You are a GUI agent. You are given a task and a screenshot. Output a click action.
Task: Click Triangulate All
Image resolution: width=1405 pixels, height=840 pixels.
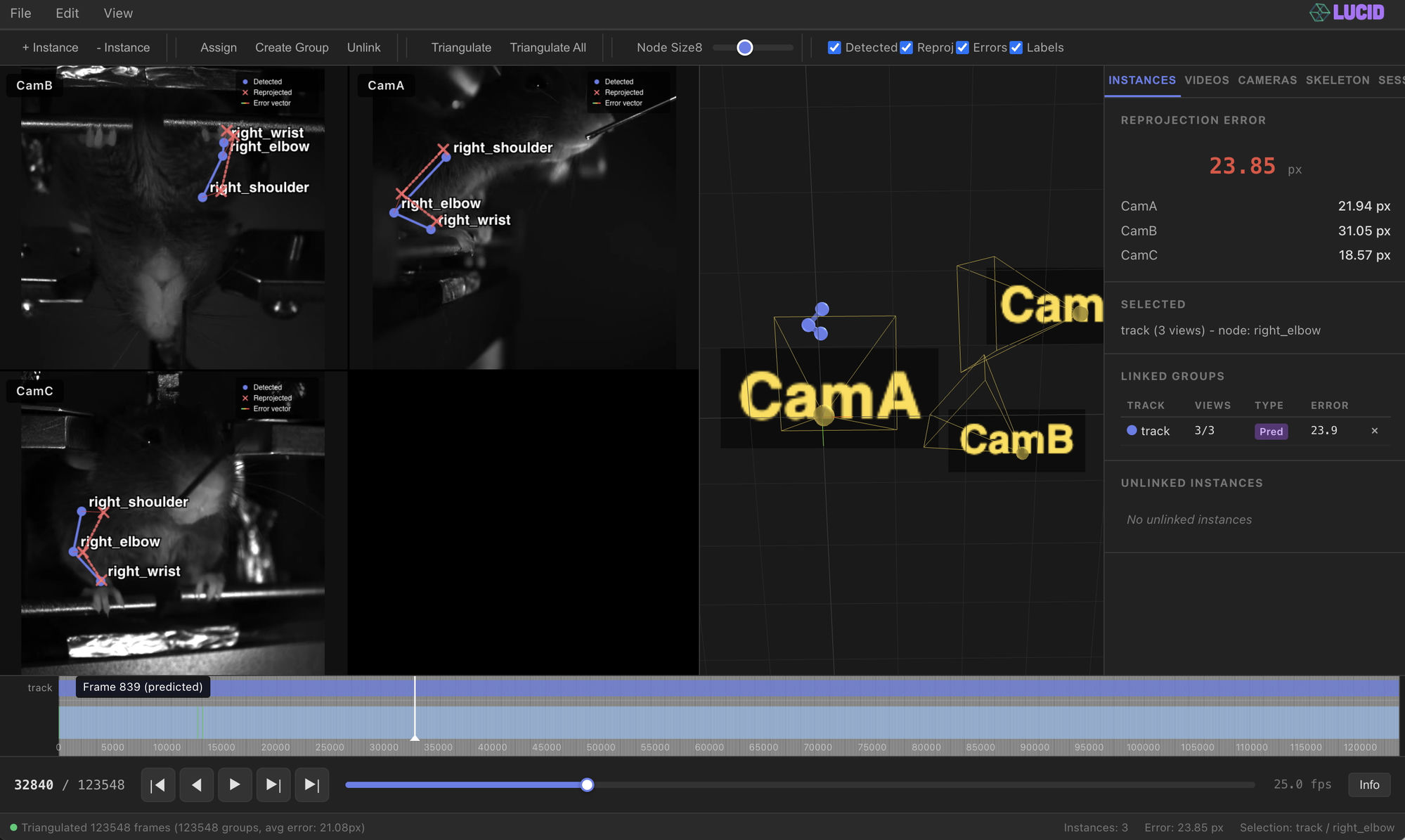coord(548,47)
